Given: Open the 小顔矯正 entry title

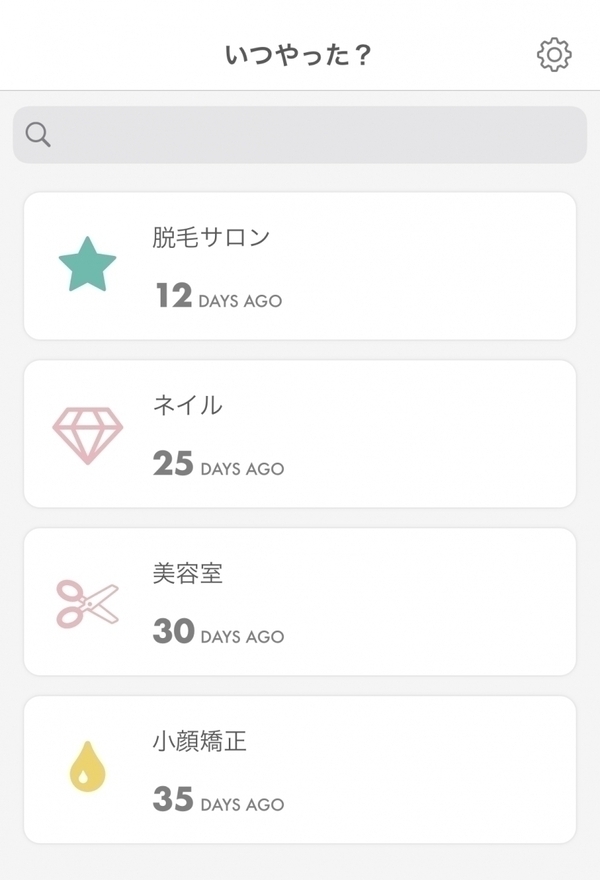Looking at the screenshot, I should tap(200, 741).
